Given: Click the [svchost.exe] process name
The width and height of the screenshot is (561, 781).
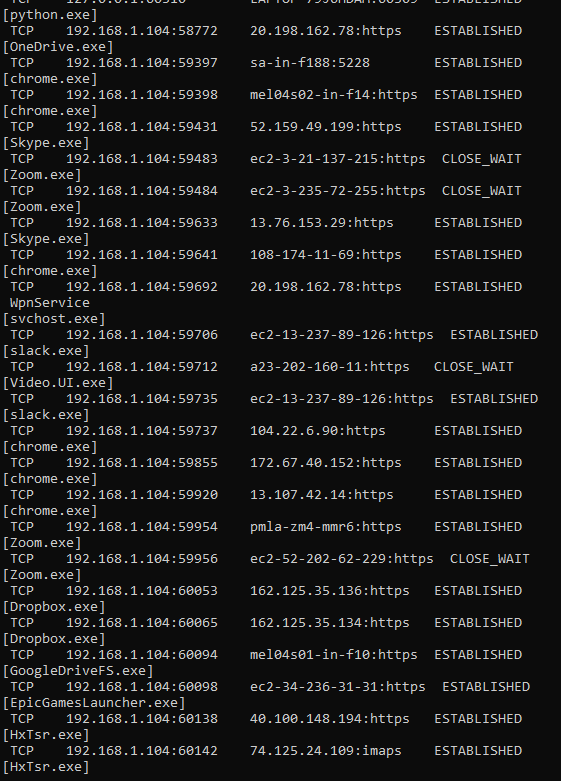Looking at the screenshot, I should click(54, 319).
